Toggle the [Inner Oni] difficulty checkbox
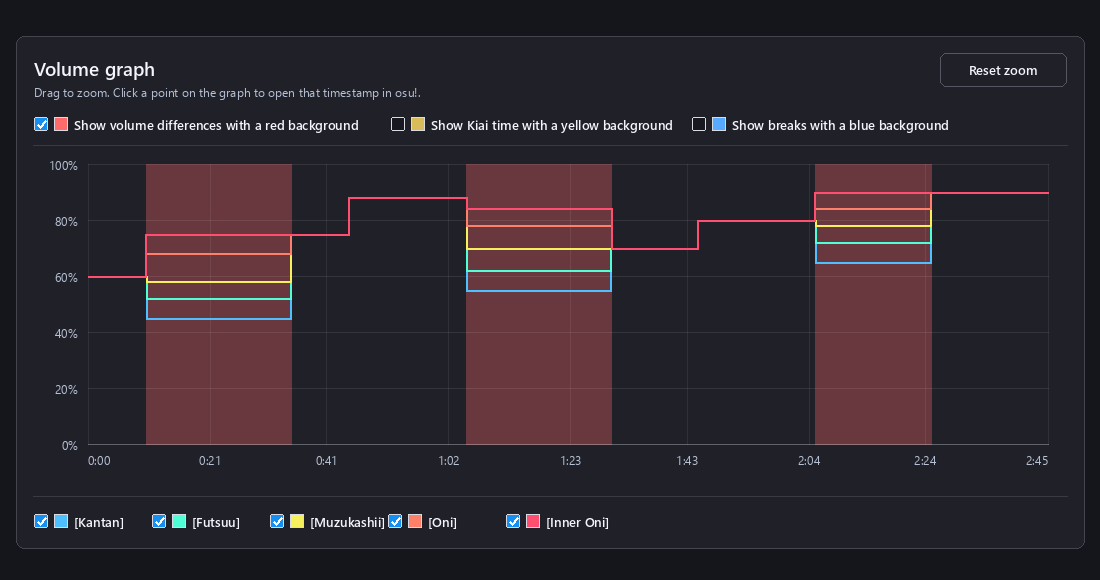 [513, 521]
